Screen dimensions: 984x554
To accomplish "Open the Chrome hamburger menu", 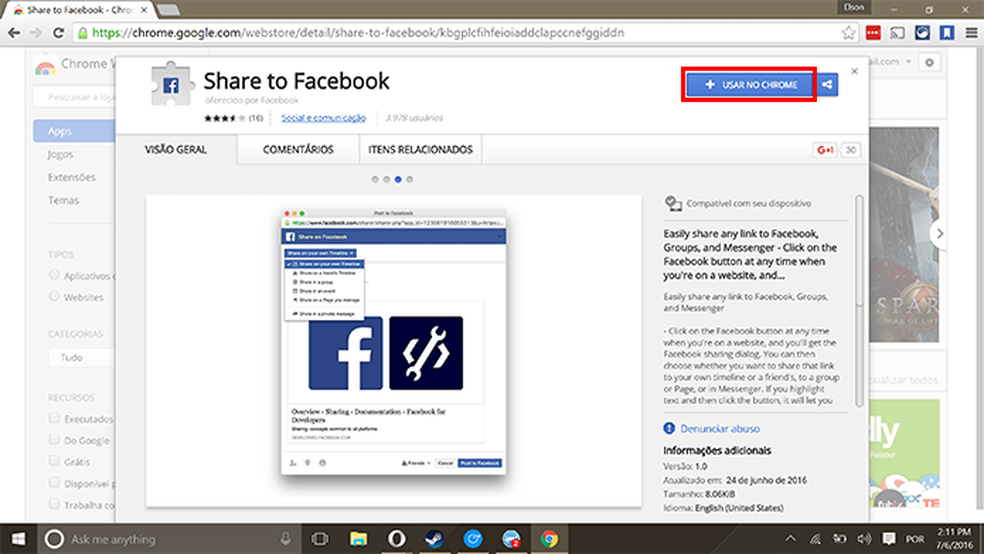I will (971, 33).
